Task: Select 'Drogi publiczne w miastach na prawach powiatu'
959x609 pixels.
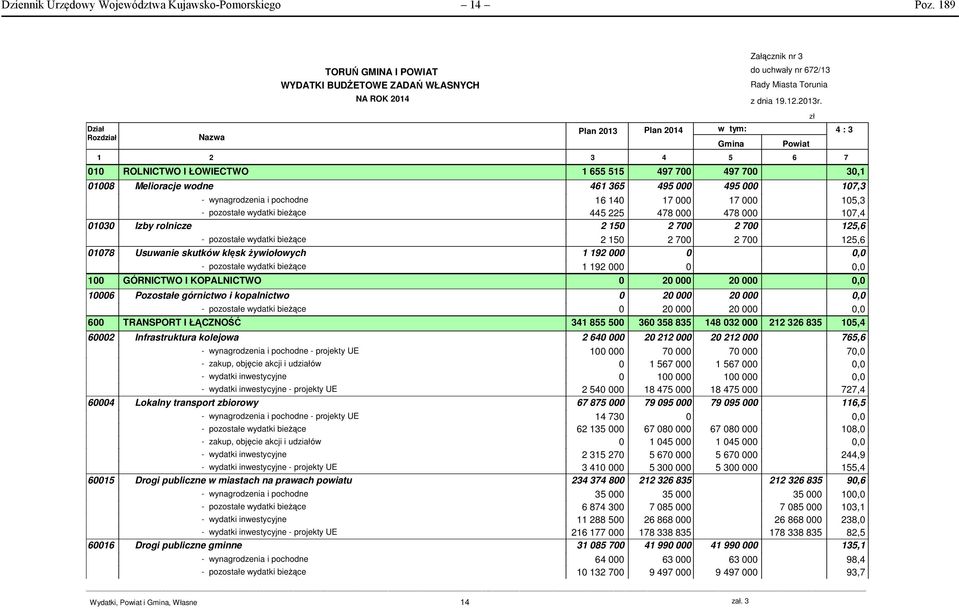Action: pos(243,480)
